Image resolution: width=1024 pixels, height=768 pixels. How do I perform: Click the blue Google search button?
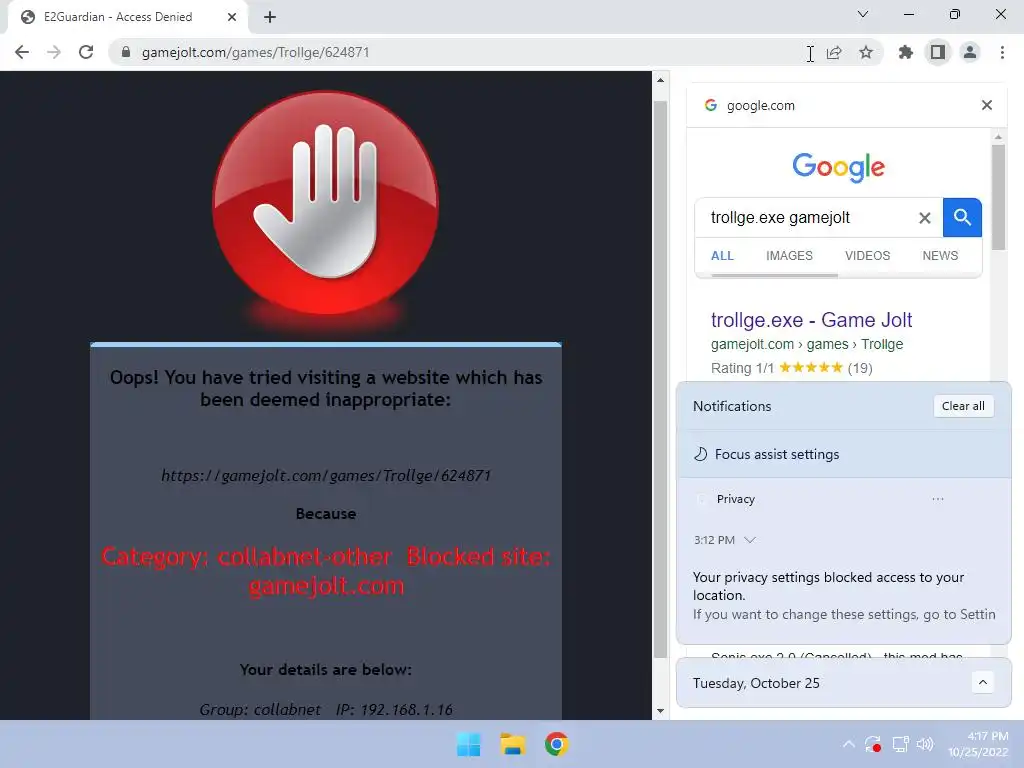point(962,217)
